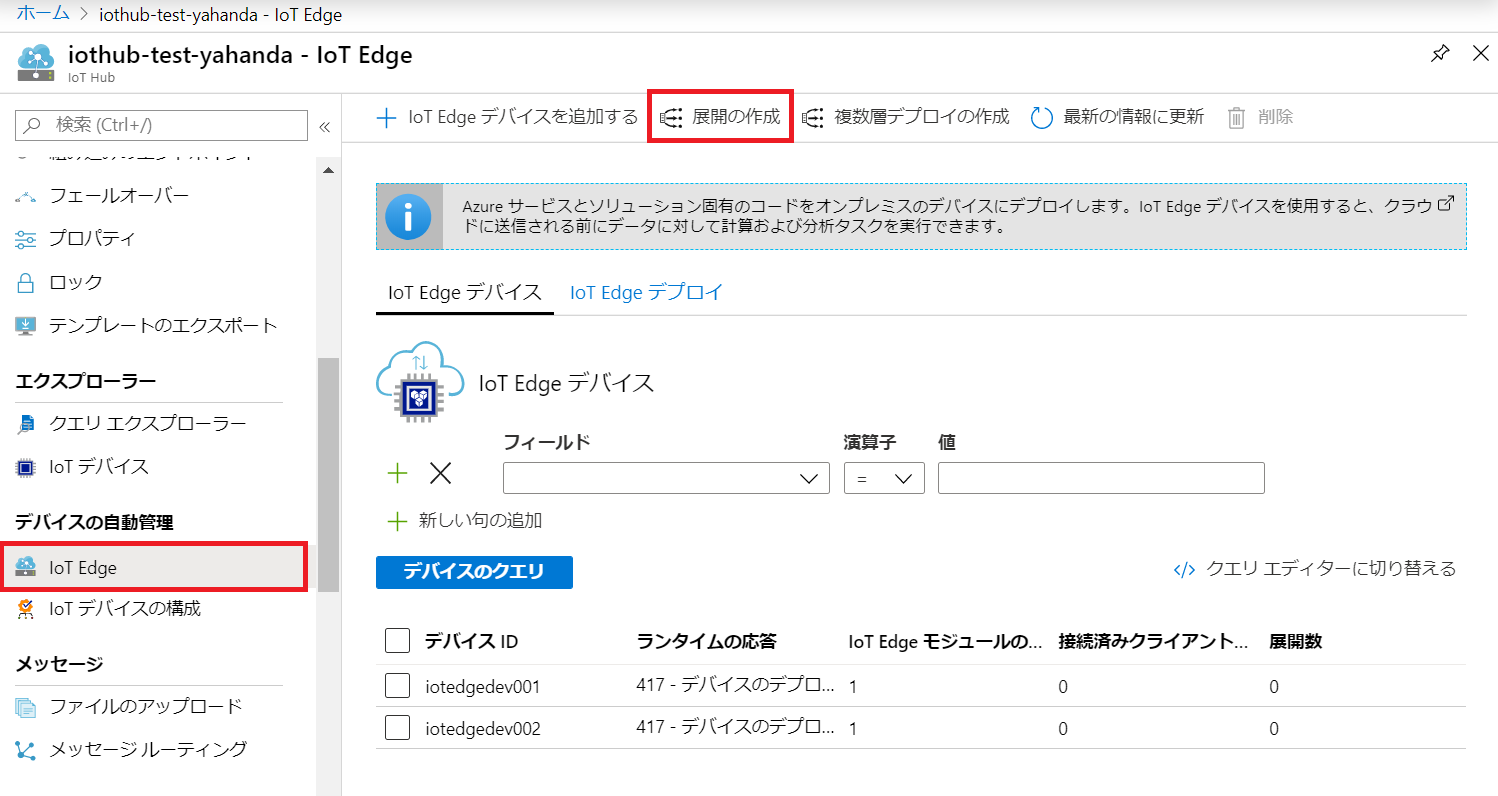Click the code icon for クエリ エディター
1498x796 pixels.
pyautogui.click(x=1184, y=570)
